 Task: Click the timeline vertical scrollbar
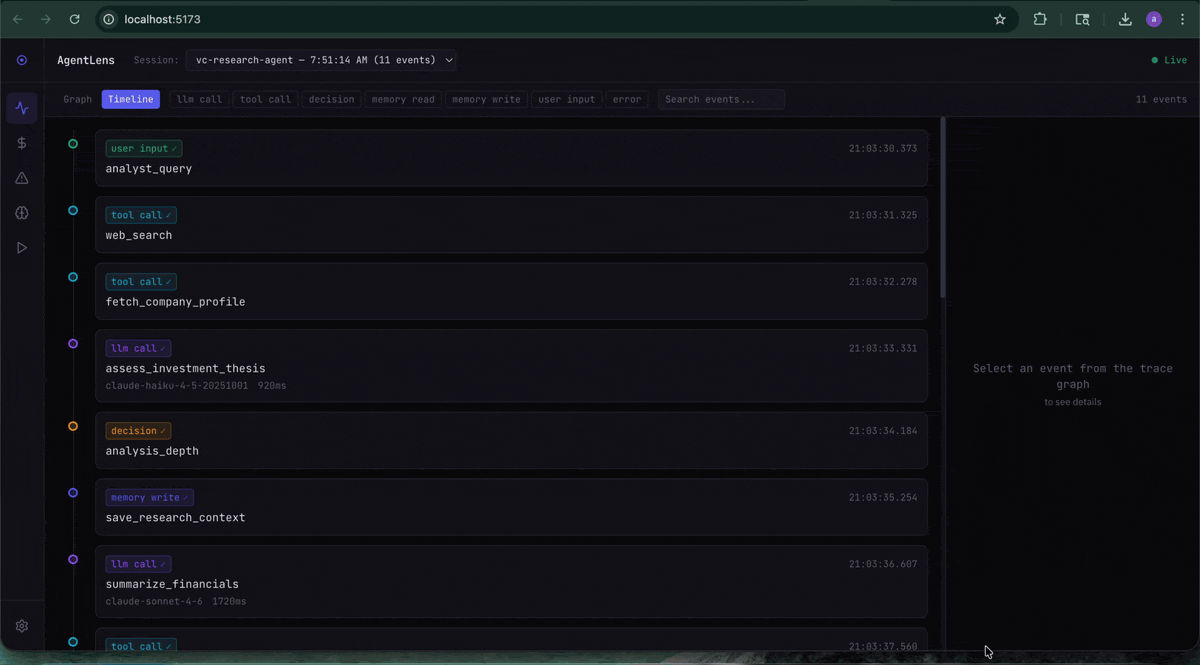click(x=942, y=207)
